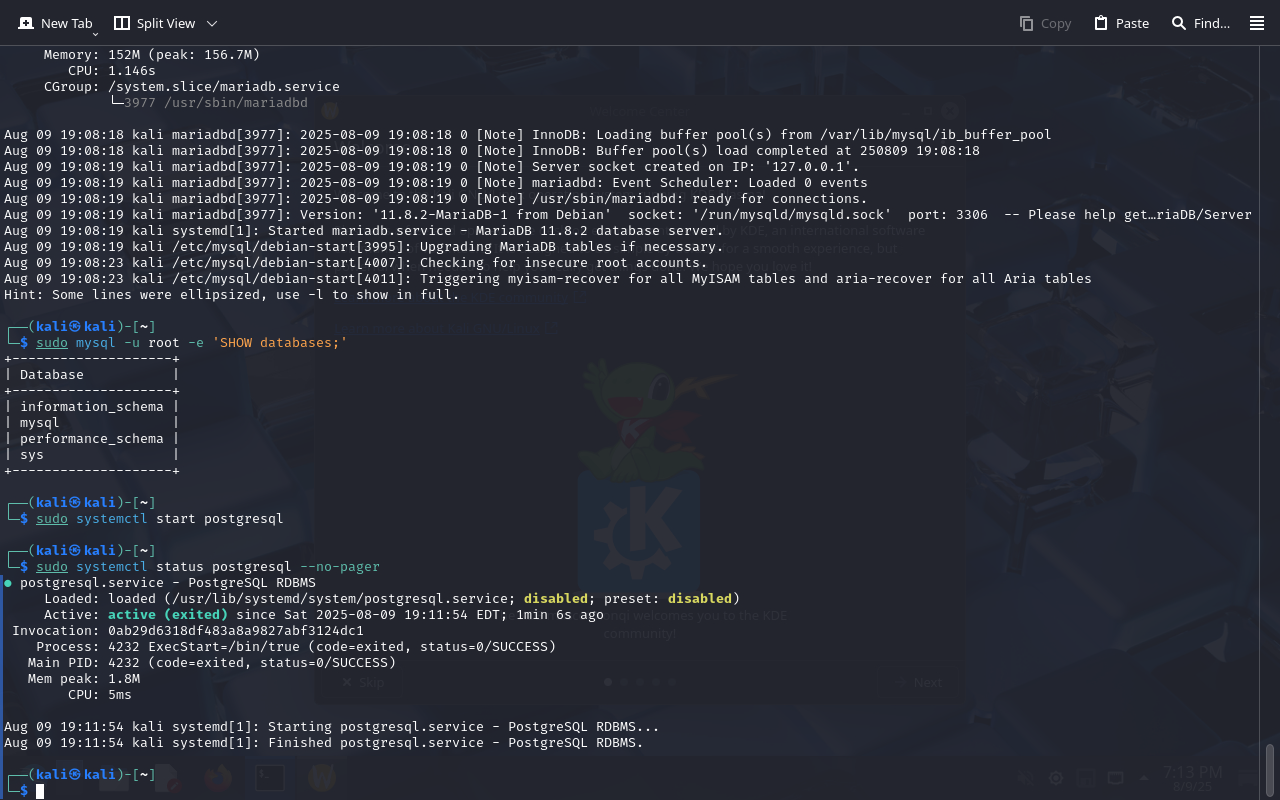The height and width of the screenshot is (800, 1280).
Task: Click 'active (exited)' status text
Action: pos(168,615)
